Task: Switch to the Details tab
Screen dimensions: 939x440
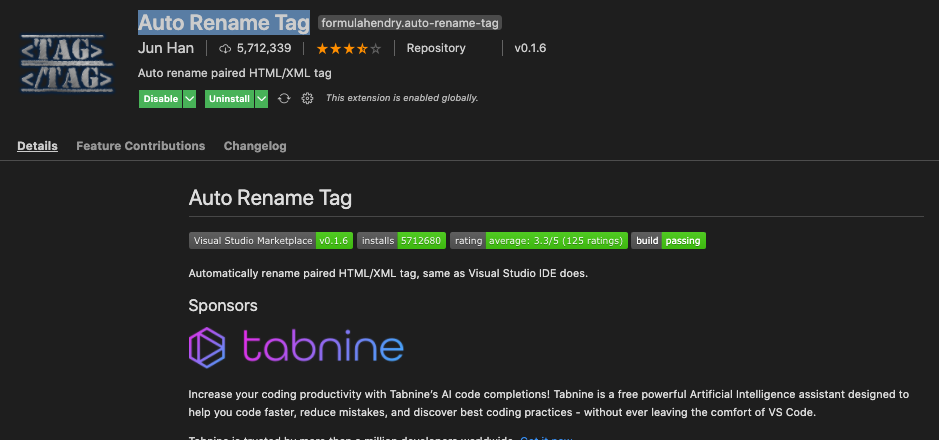Action: [x=37, y=146]
